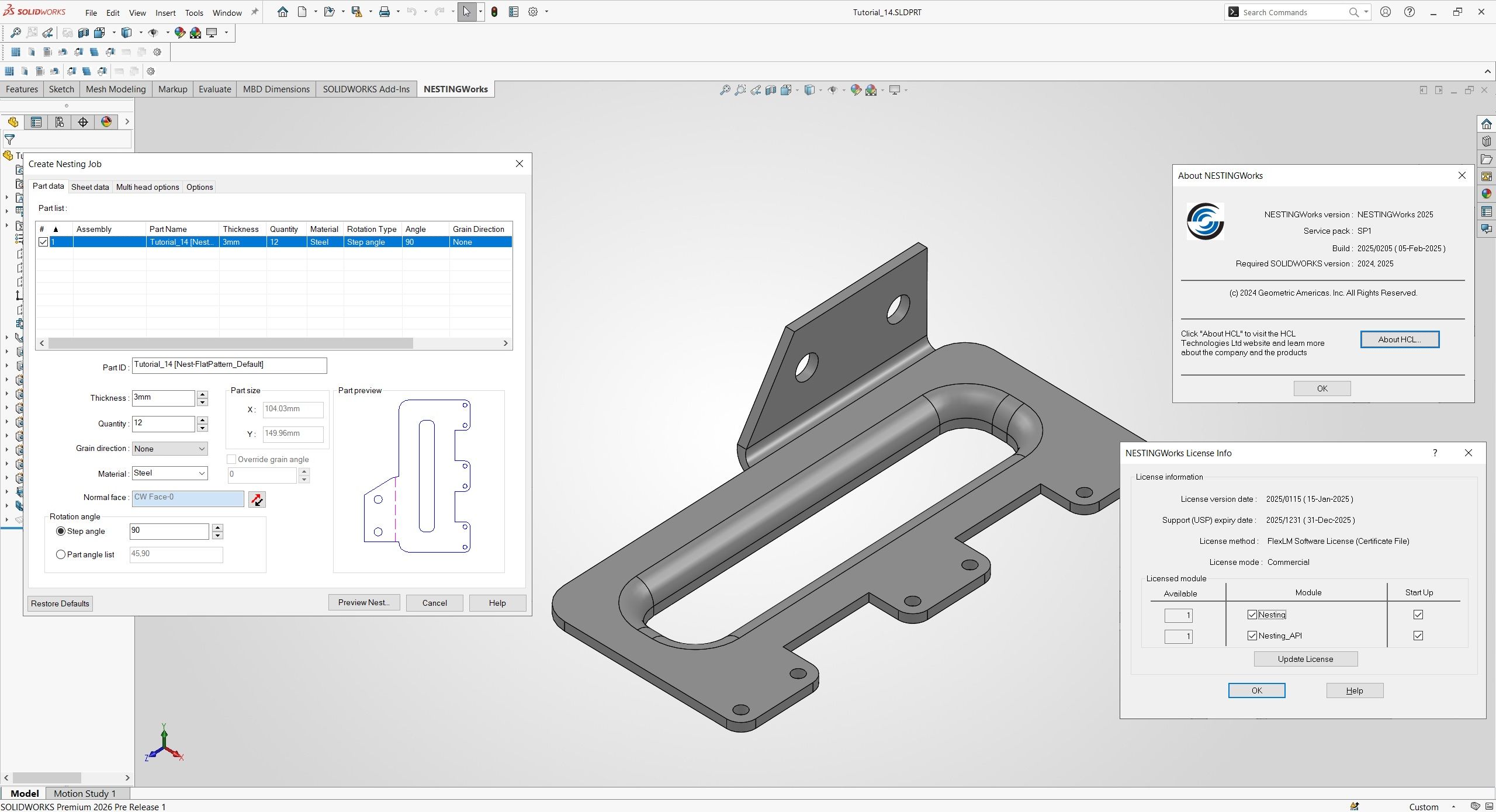Screen dimensions: 1496x812
Task: Open the Design Library icon in task pane
Action: point(1486,141)
